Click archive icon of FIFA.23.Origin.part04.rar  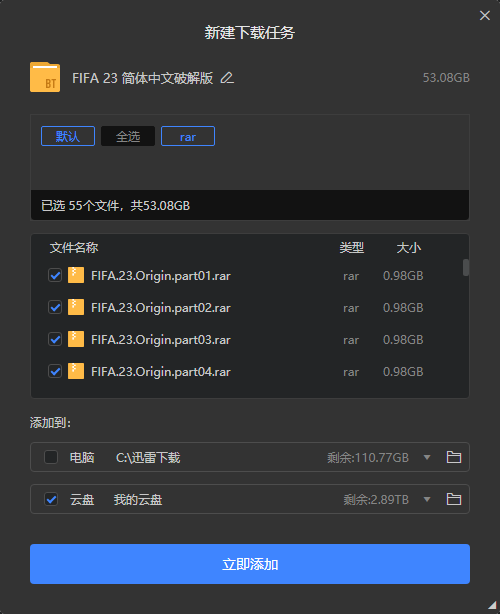tap(76, 371)
